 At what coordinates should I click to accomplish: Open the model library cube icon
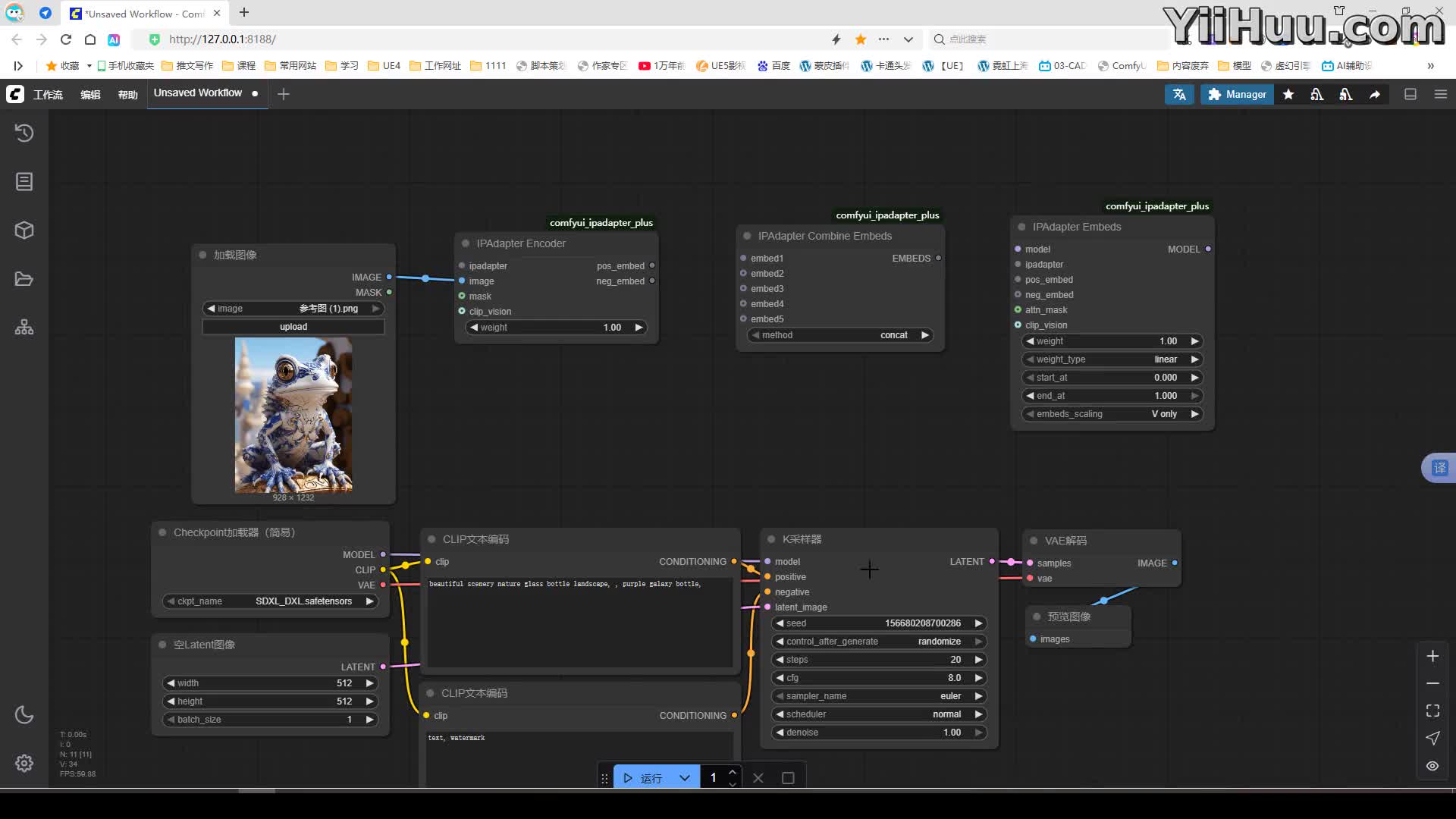tap(24, 231)
